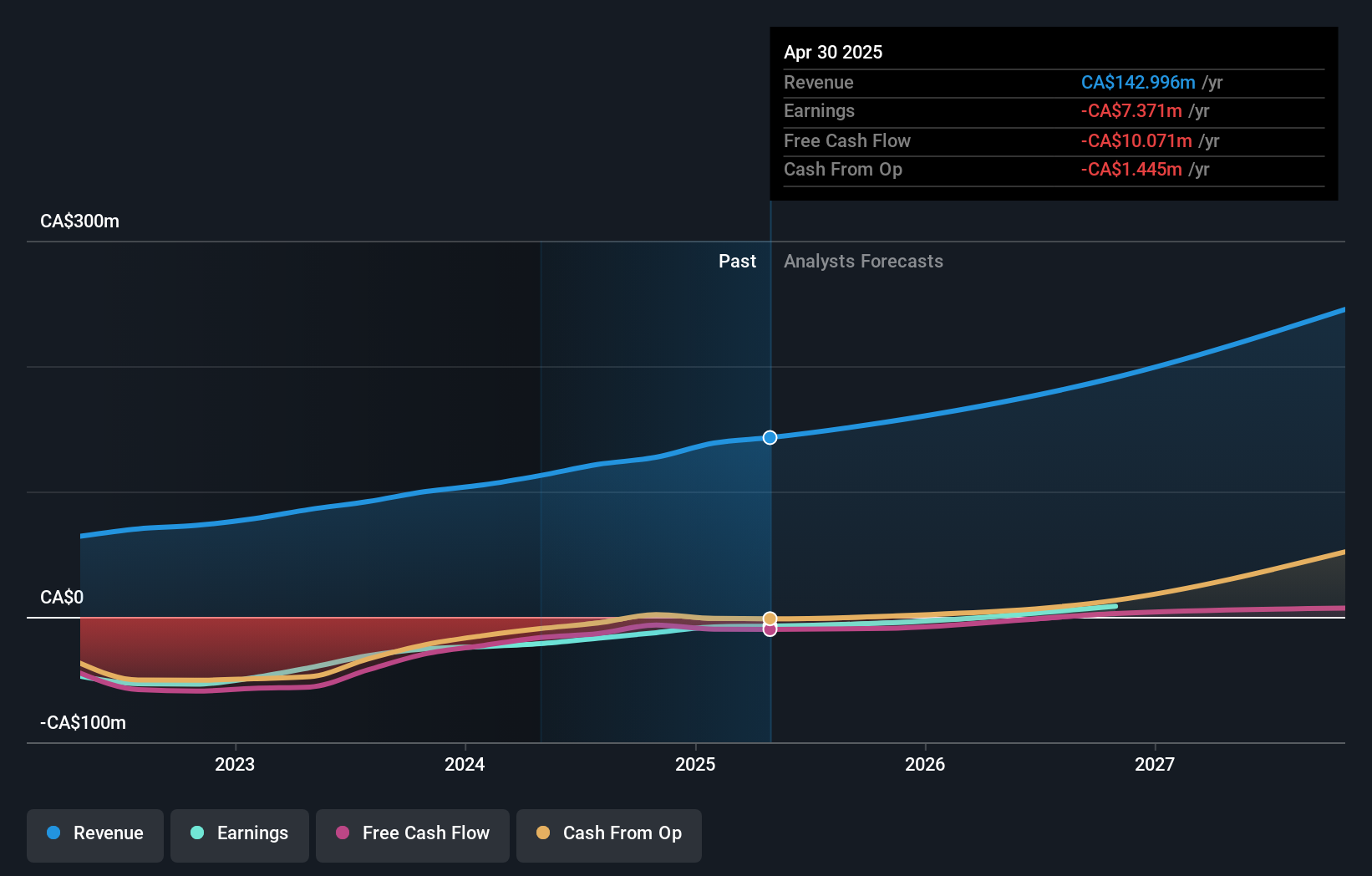
Task: Select the Revenue data point marker on chart
Action: (770, 437)
